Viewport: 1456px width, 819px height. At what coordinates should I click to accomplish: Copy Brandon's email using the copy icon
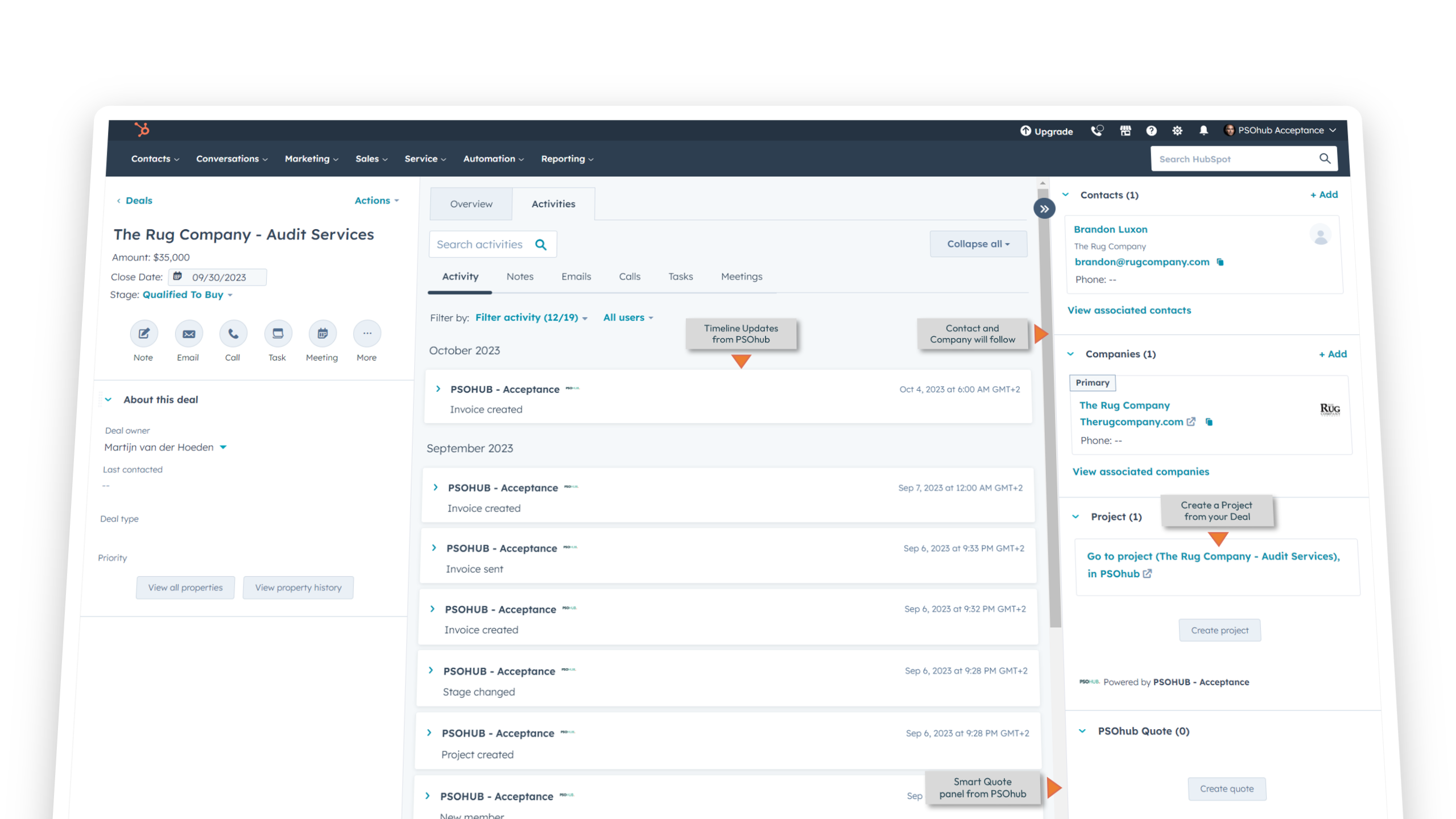click(x=1219, y=262)
